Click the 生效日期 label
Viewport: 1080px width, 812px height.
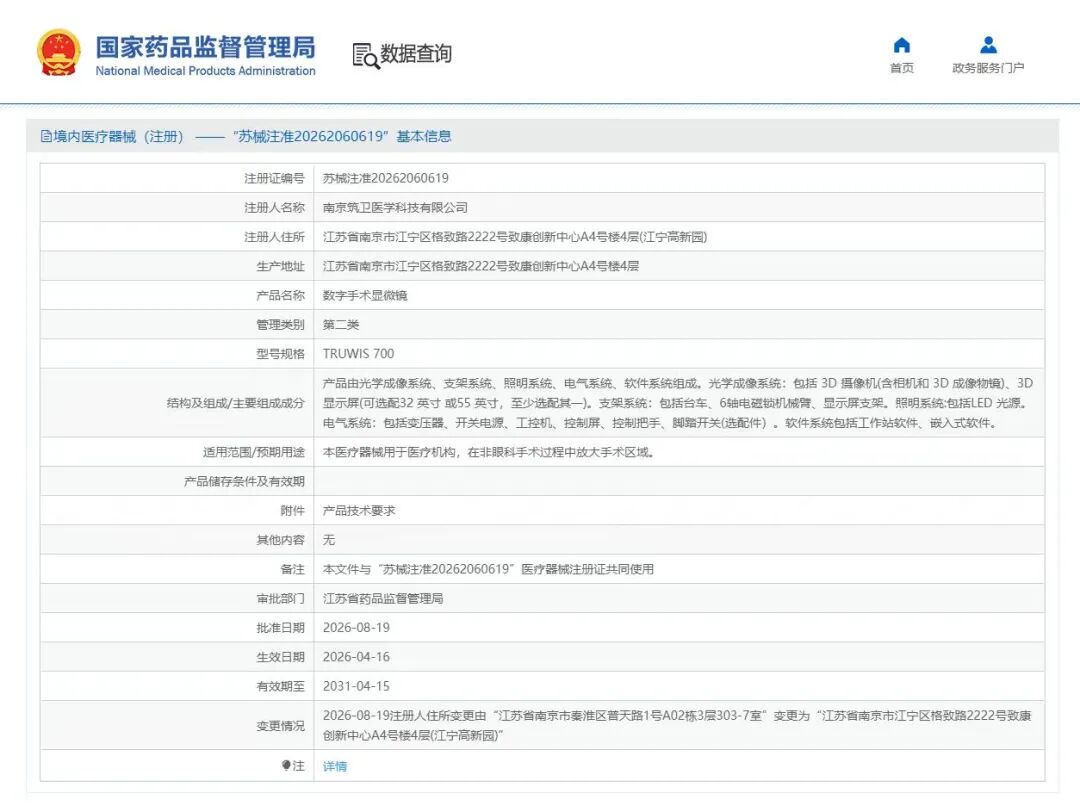tap(280, 657)
